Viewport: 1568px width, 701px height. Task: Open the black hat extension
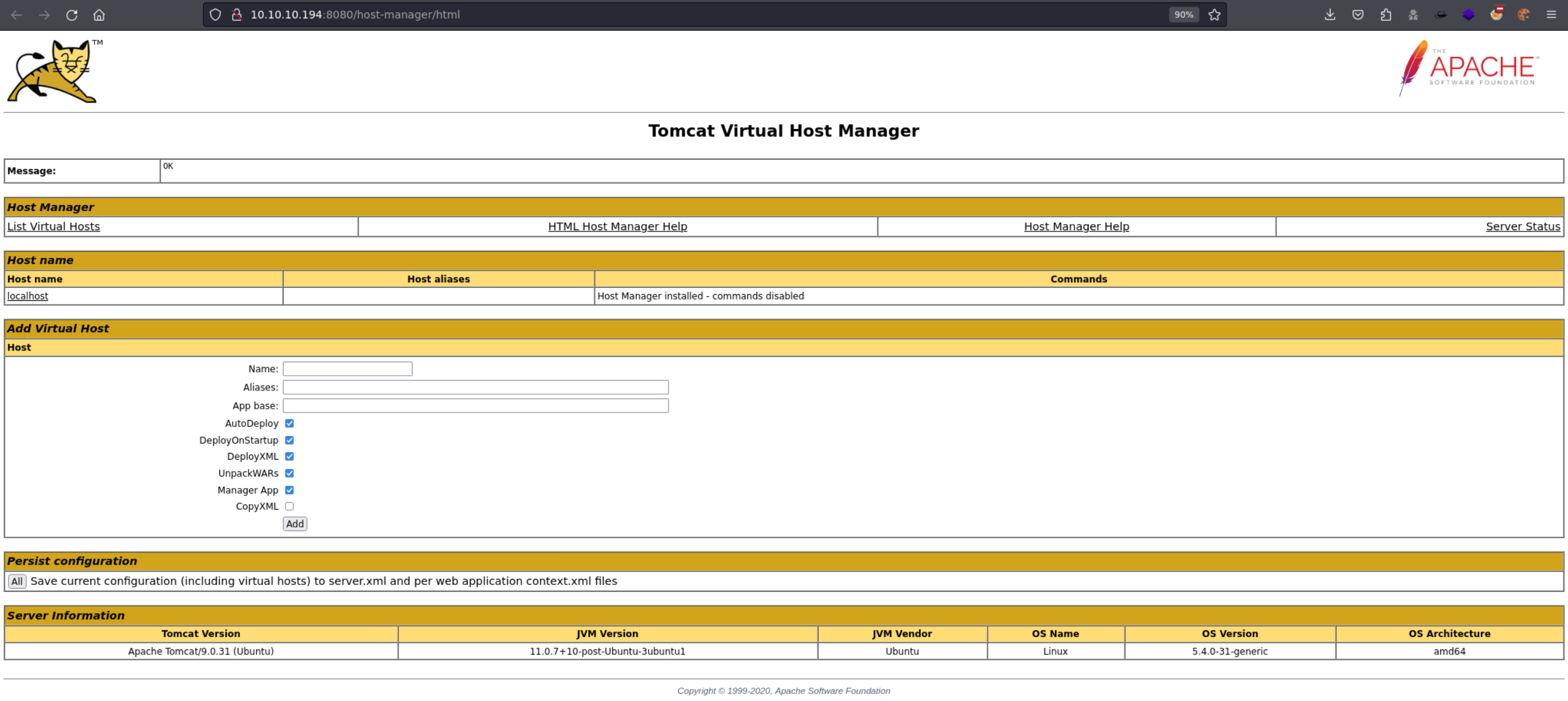1441,15
